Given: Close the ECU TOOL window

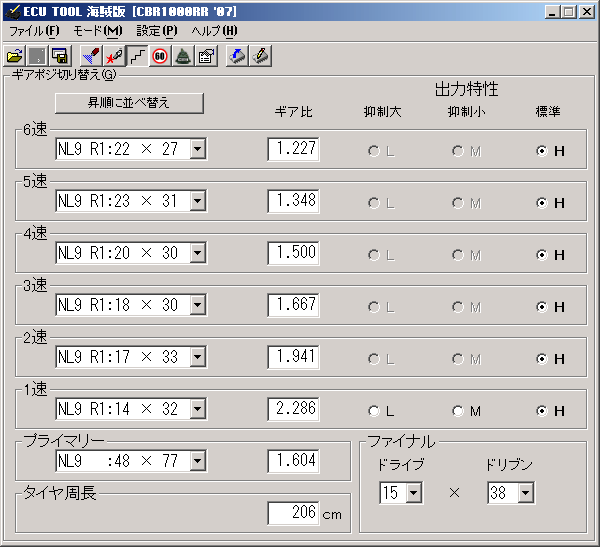Looking at the screenshot, I should [x=587, y=12].
